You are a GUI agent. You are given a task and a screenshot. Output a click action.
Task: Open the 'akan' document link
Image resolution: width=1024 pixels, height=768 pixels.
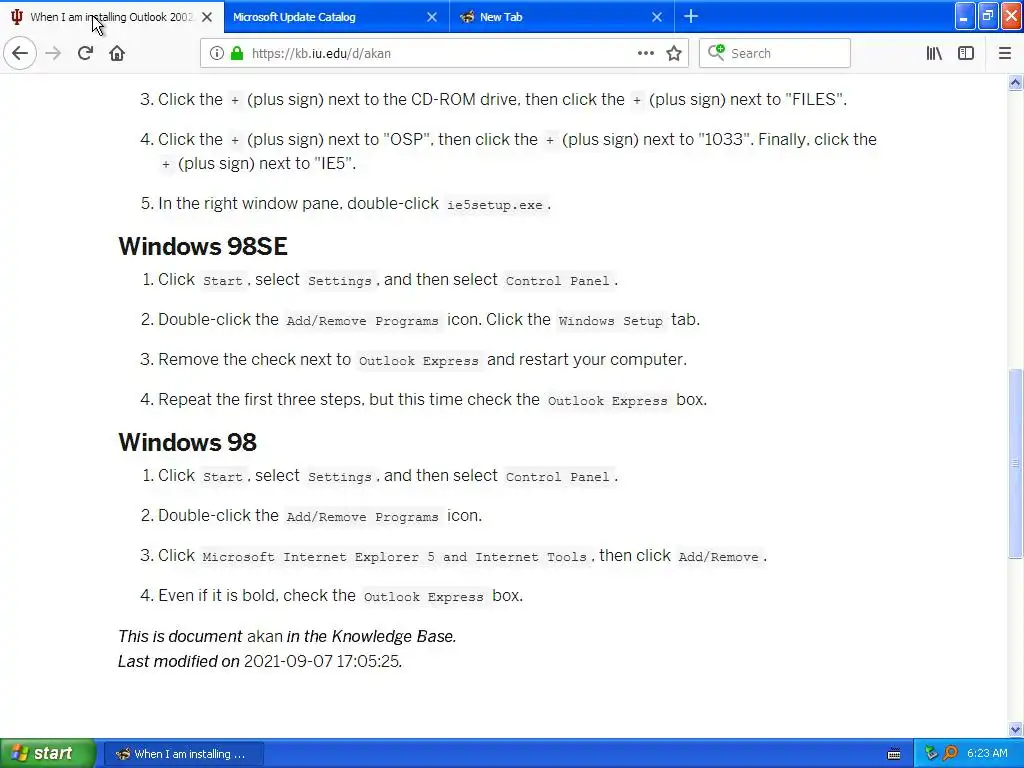pos(264,637)
